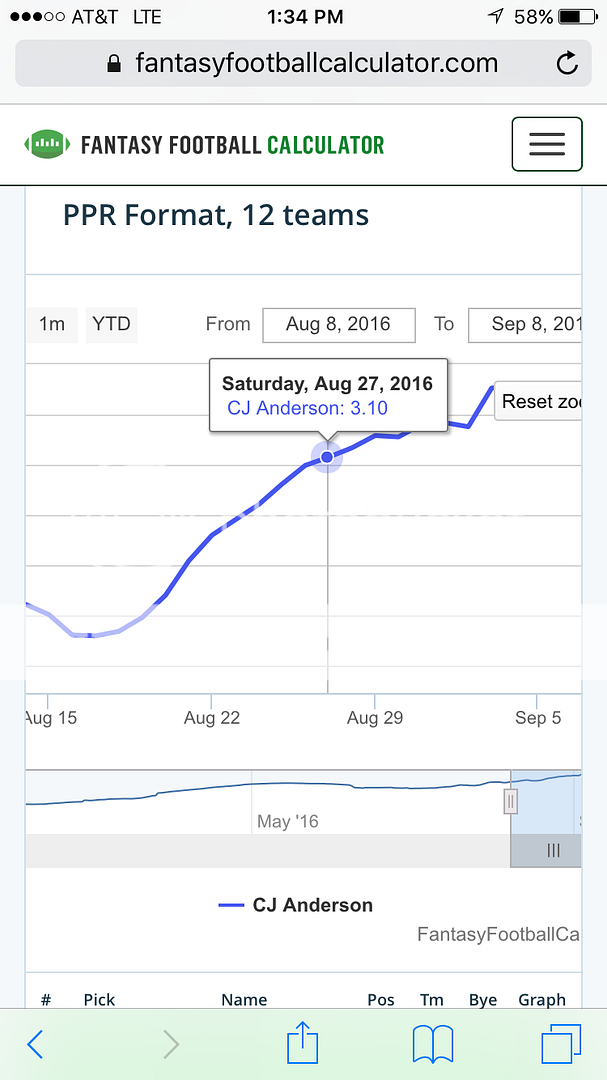Sort table by Pick column
The image size is (607, 1080).
[x=99, y=999]
